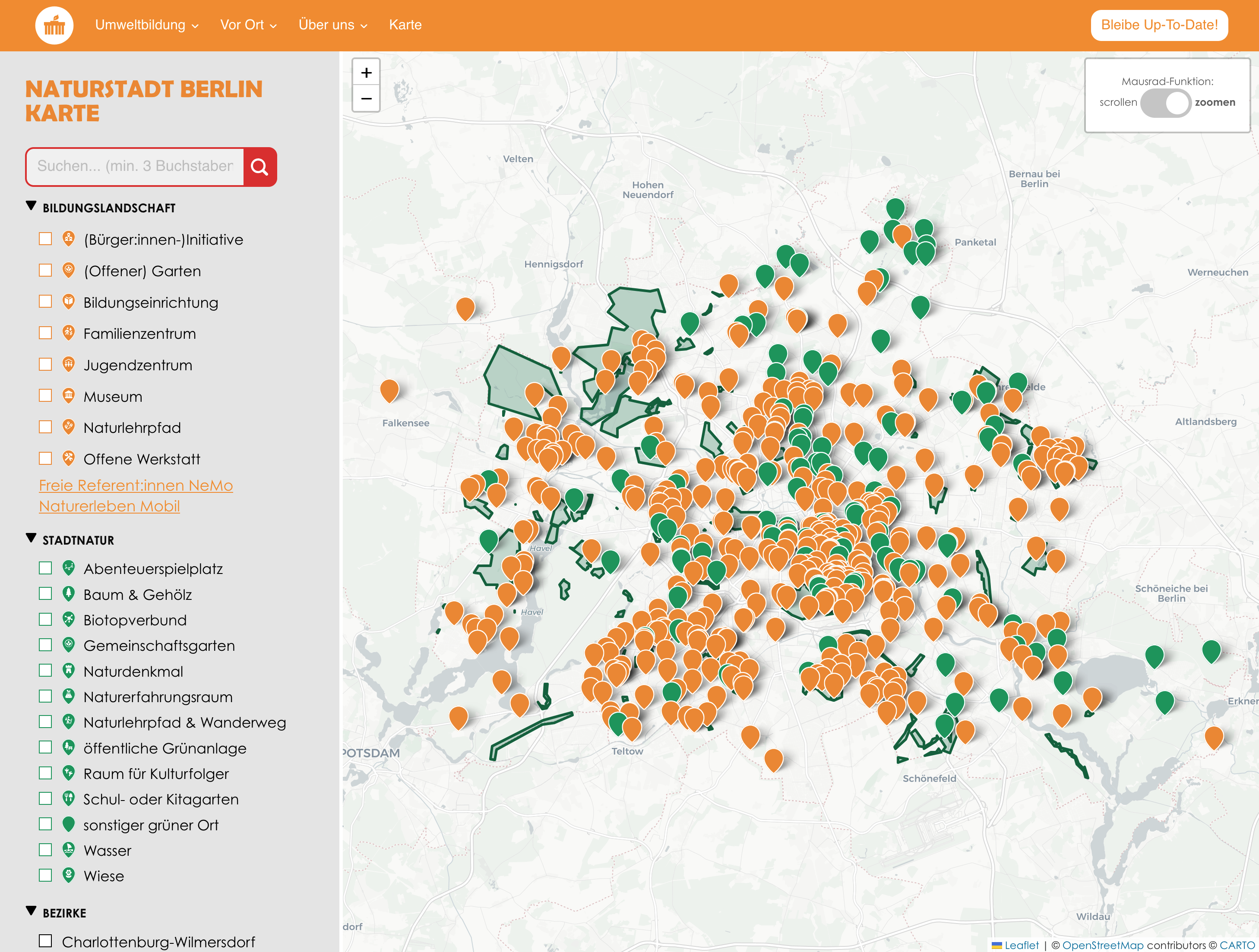This screenshot has height=952, width=1259.
Task: Enable the (Bürger:innen-)Initiative checkbox
Action: point(45,238)
